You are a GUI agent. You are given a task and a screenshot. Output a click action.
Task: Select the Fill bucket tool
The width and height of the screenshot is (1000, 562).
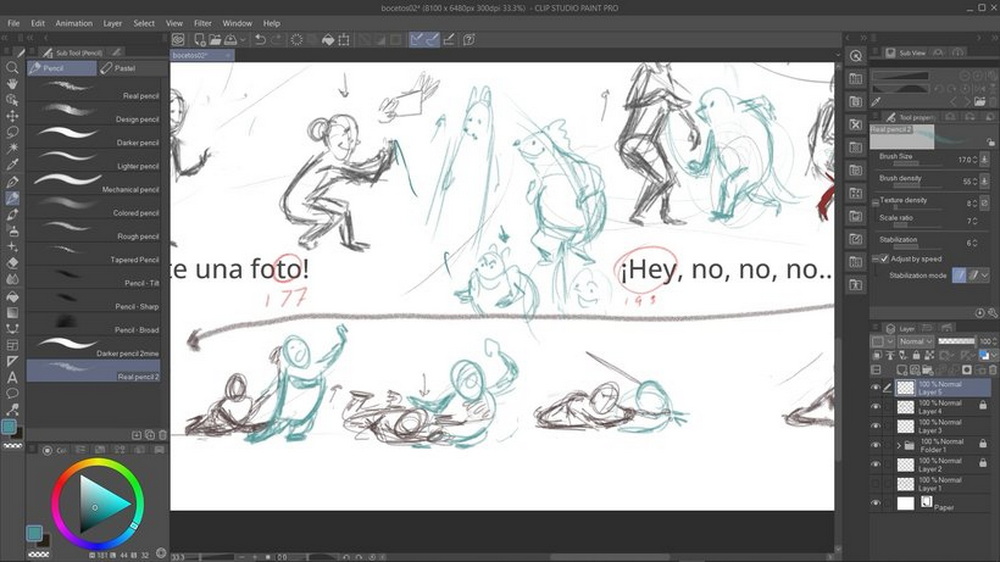[11, 296]
